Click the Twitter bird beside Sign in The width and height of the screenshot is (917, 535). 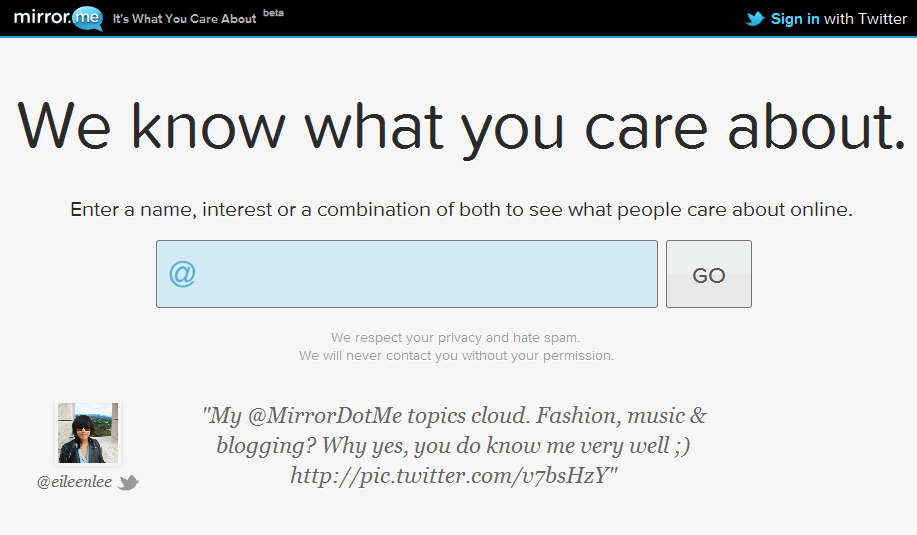[757, 18]
